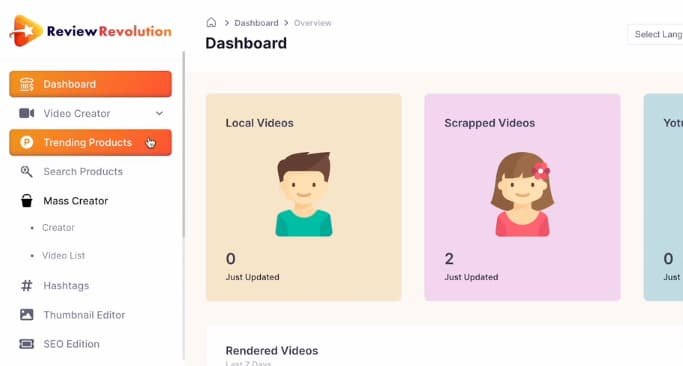Click Just Updated under Scrapped Videos
Screen dimensions: 683x366
pyautogui.click(x=471, y=277)
